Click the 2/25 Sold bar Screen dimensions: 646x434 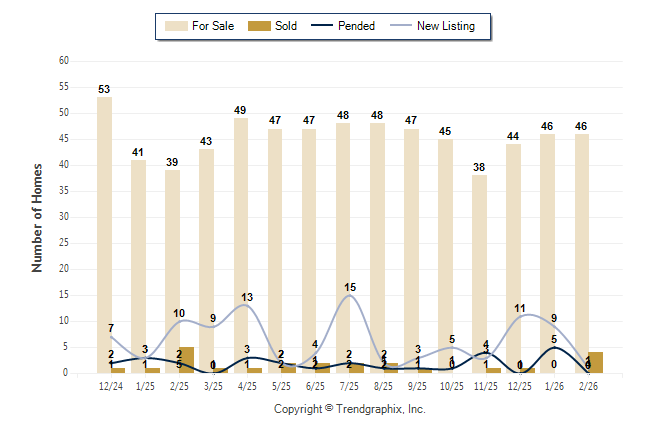pos(186,361)
